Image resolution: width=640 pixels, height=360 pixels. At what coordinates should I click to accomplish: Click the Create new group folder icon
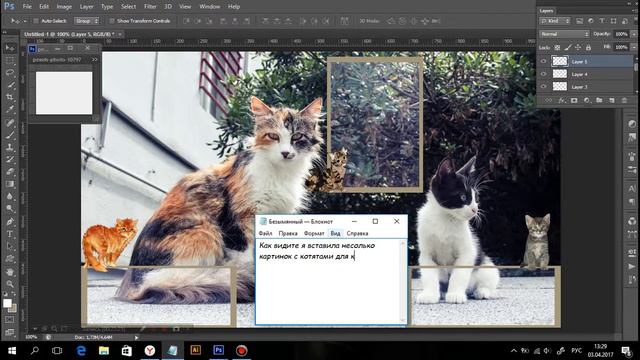[599, 100]
